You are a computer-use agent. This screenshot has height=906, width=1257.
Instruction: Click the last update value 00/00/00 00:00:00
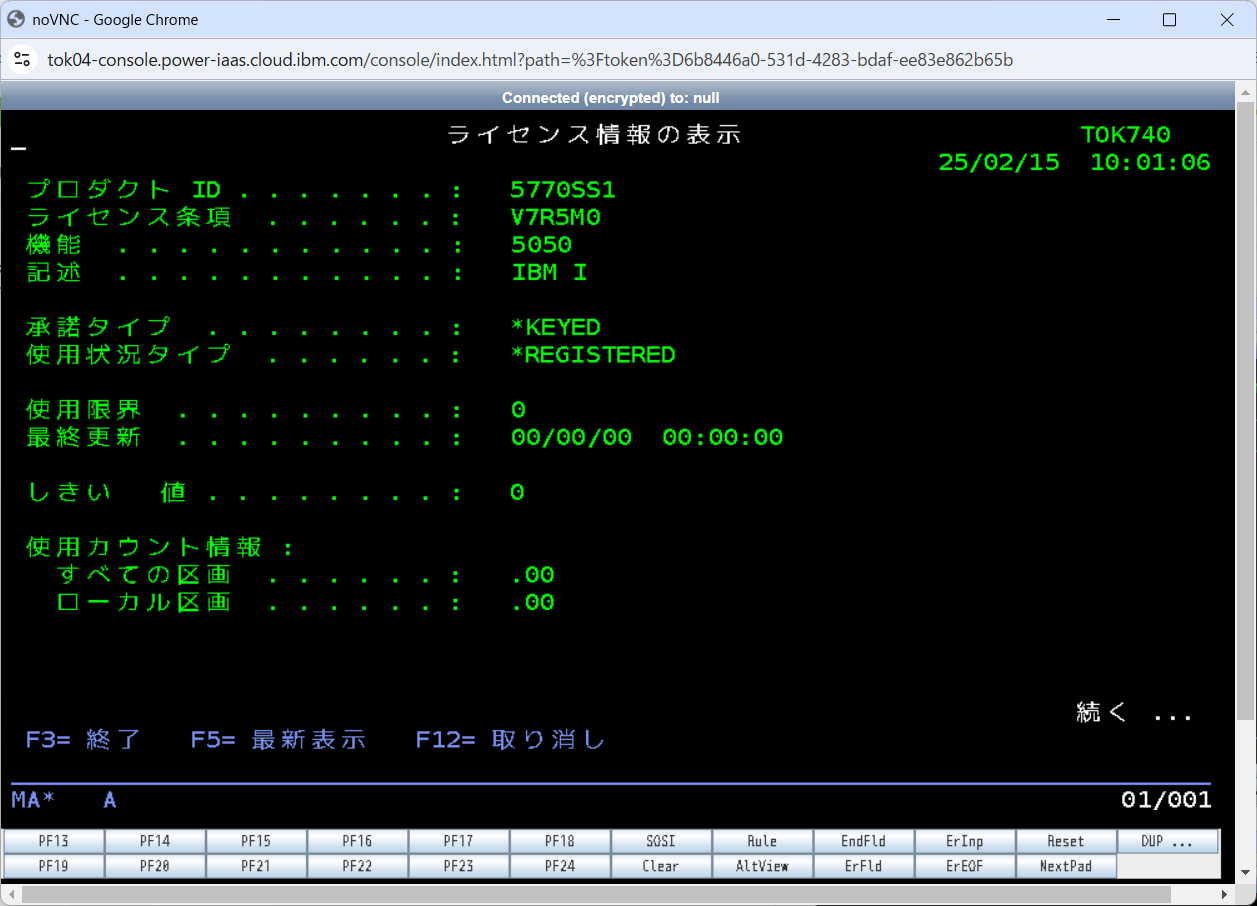click(x=647, y=437)
